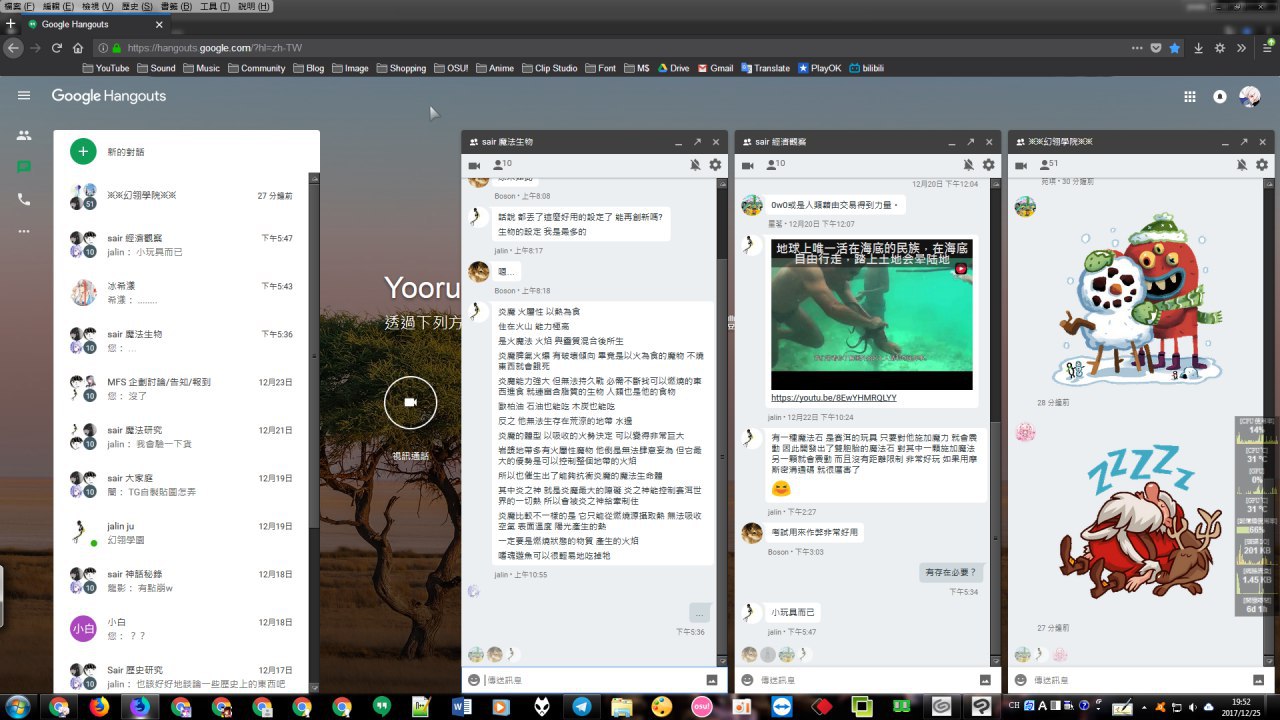This screenshot has height=720, width=1280.
Task: Click the emoji icon in sair 魔法生物 input
Action: (474, 680)
